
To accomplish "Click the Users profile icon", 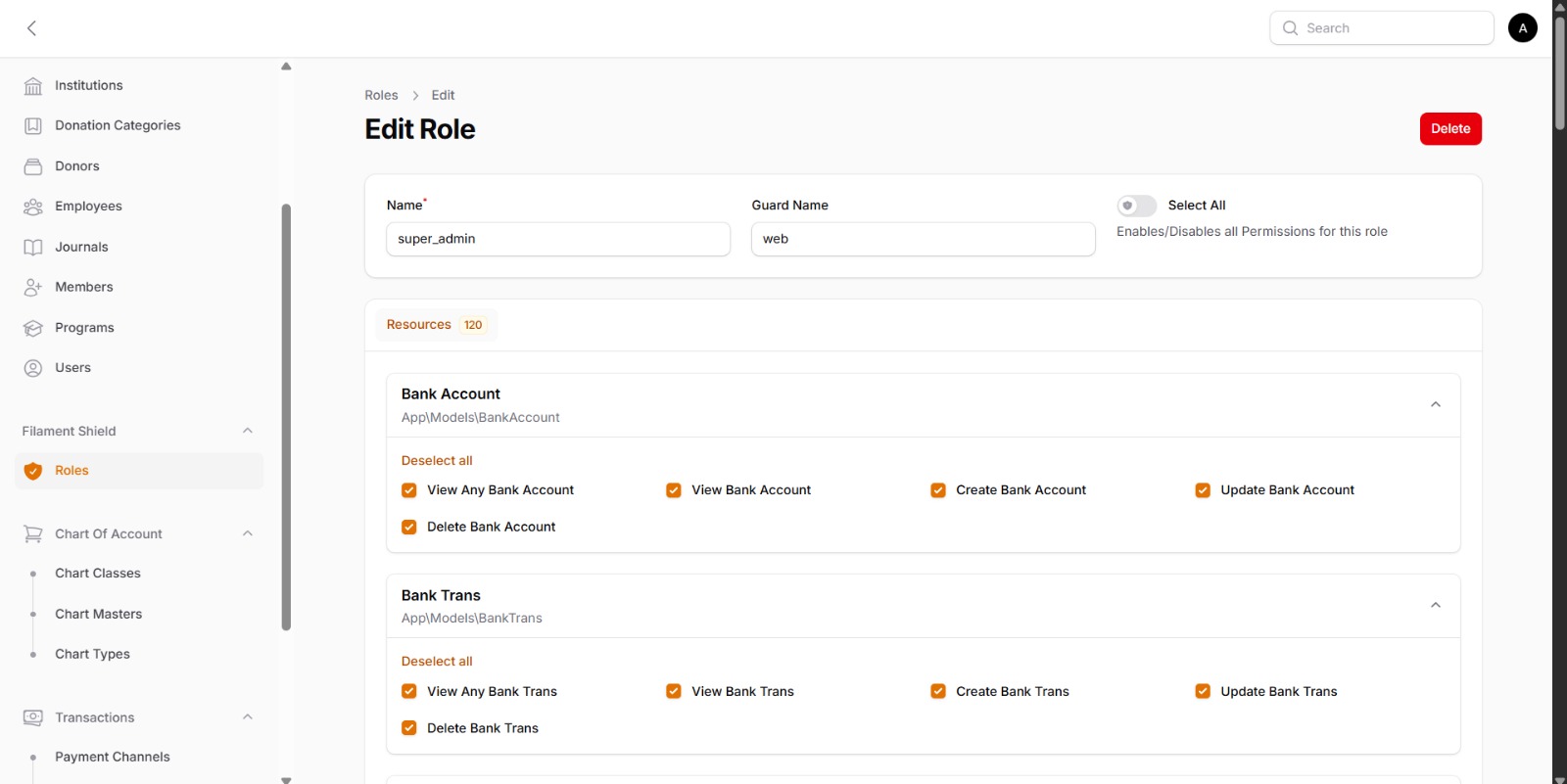I will [x=33, y=368].
